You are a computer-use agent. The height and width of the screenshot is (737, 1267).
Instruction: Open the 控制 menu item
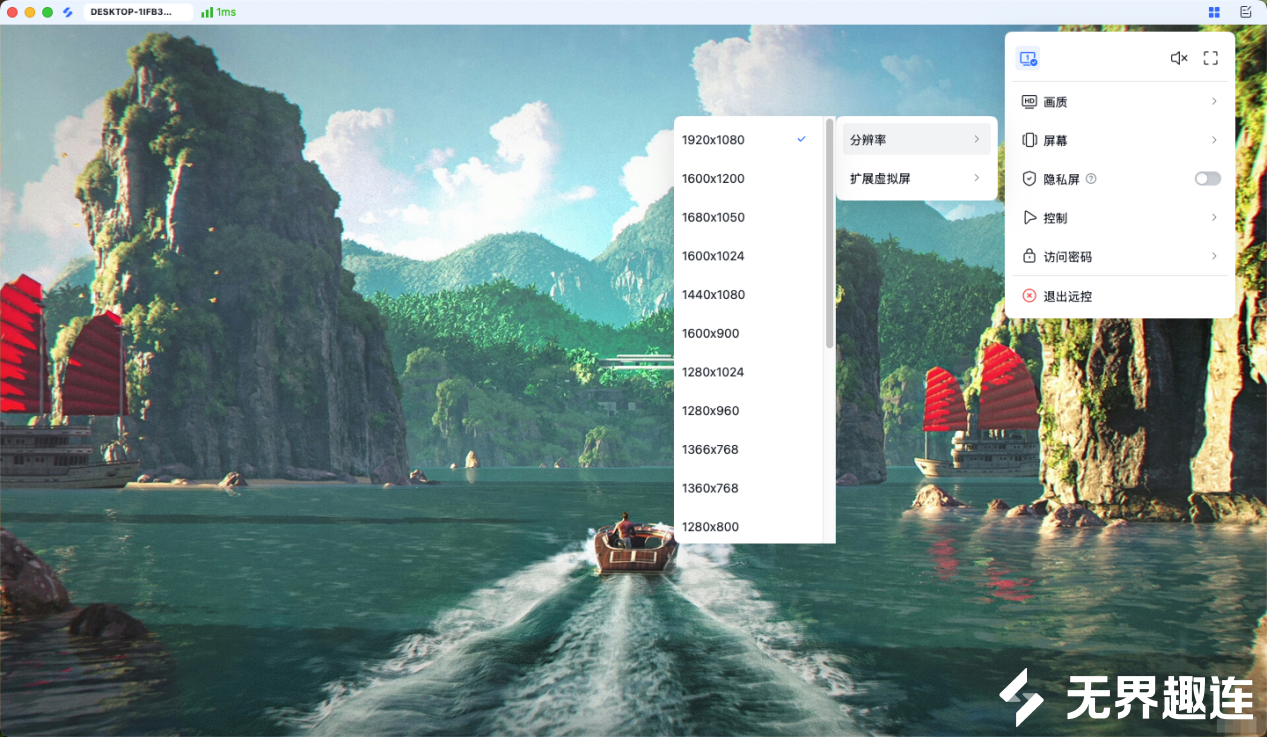point(1120,217)
